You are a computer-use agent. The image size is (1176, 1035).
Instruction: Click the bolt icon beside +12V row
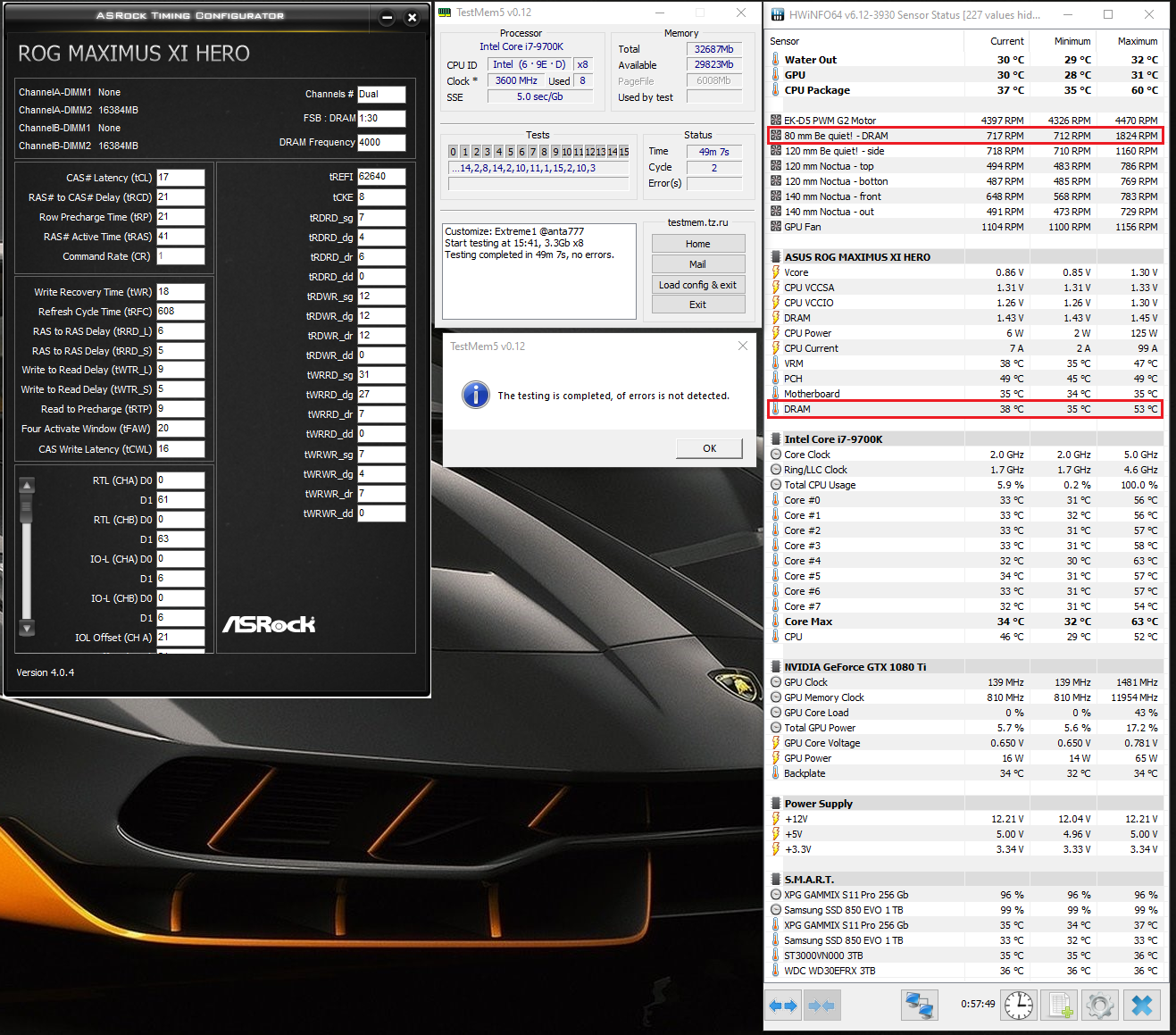coord(776,819)
